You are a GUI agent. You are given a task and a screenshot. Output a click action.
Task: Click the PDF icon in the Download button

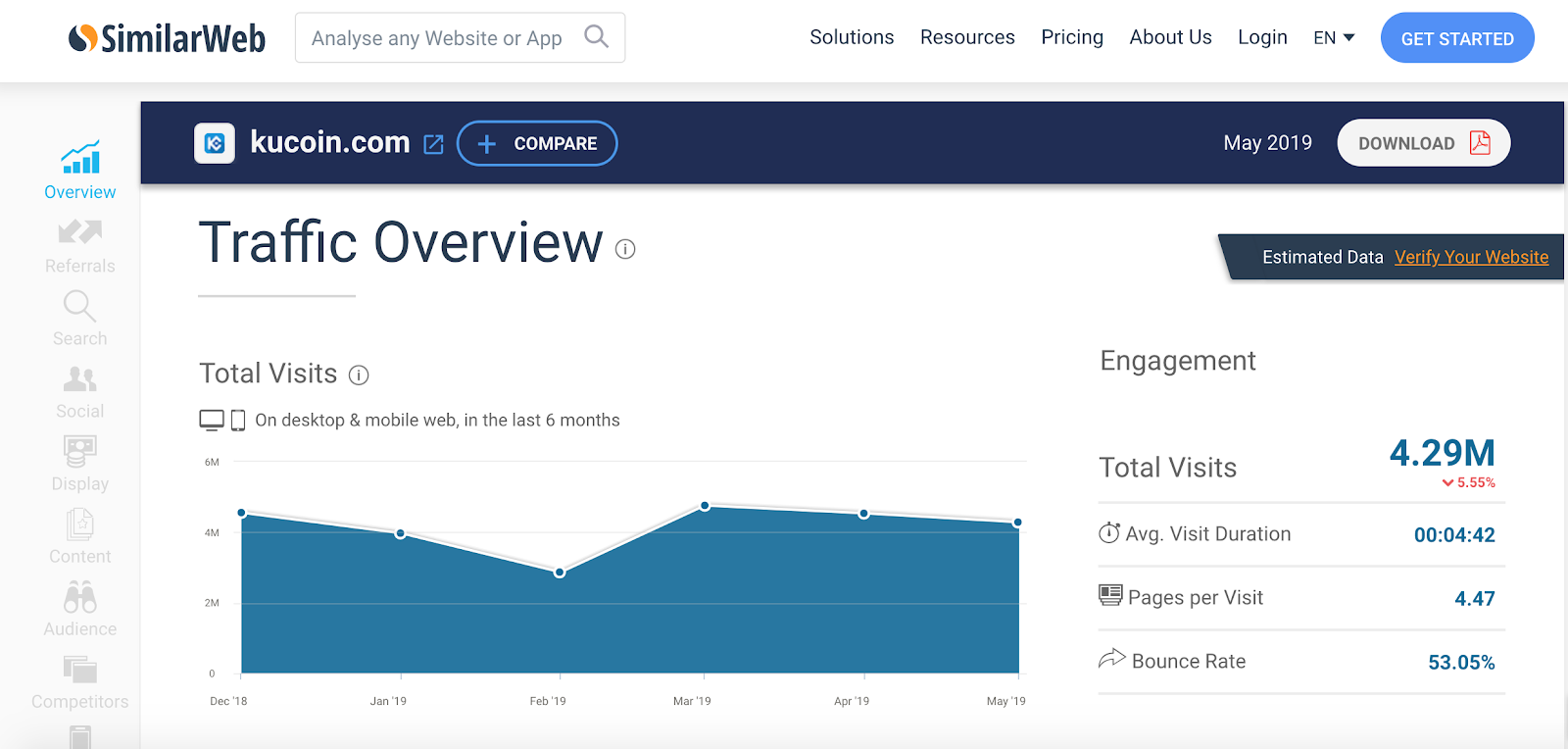1480,143
